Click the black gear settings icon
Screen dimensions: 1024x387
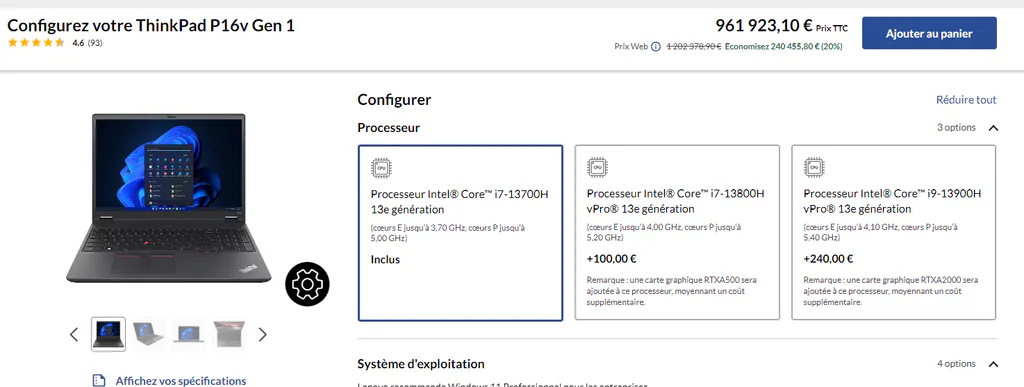coord(308,284)
